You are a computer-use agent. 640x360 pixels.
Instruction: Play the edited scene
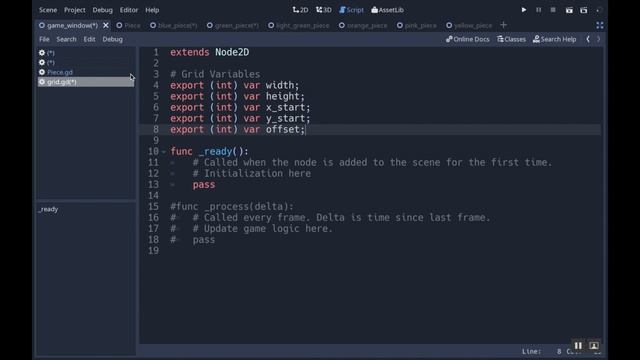pyautogui.click(x=569, y=10)
